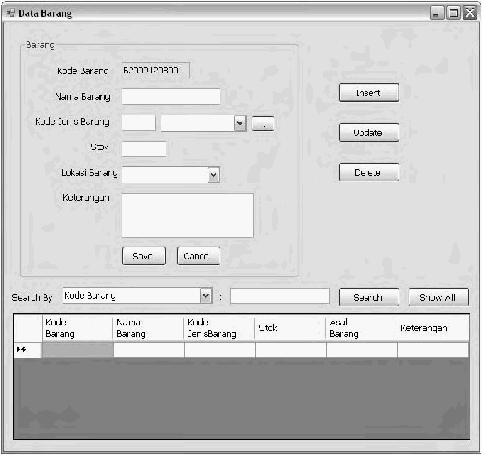Focus the Nama Barang text field
The height and width of the screenshot is (455, 482).
(x=171, y=96)
